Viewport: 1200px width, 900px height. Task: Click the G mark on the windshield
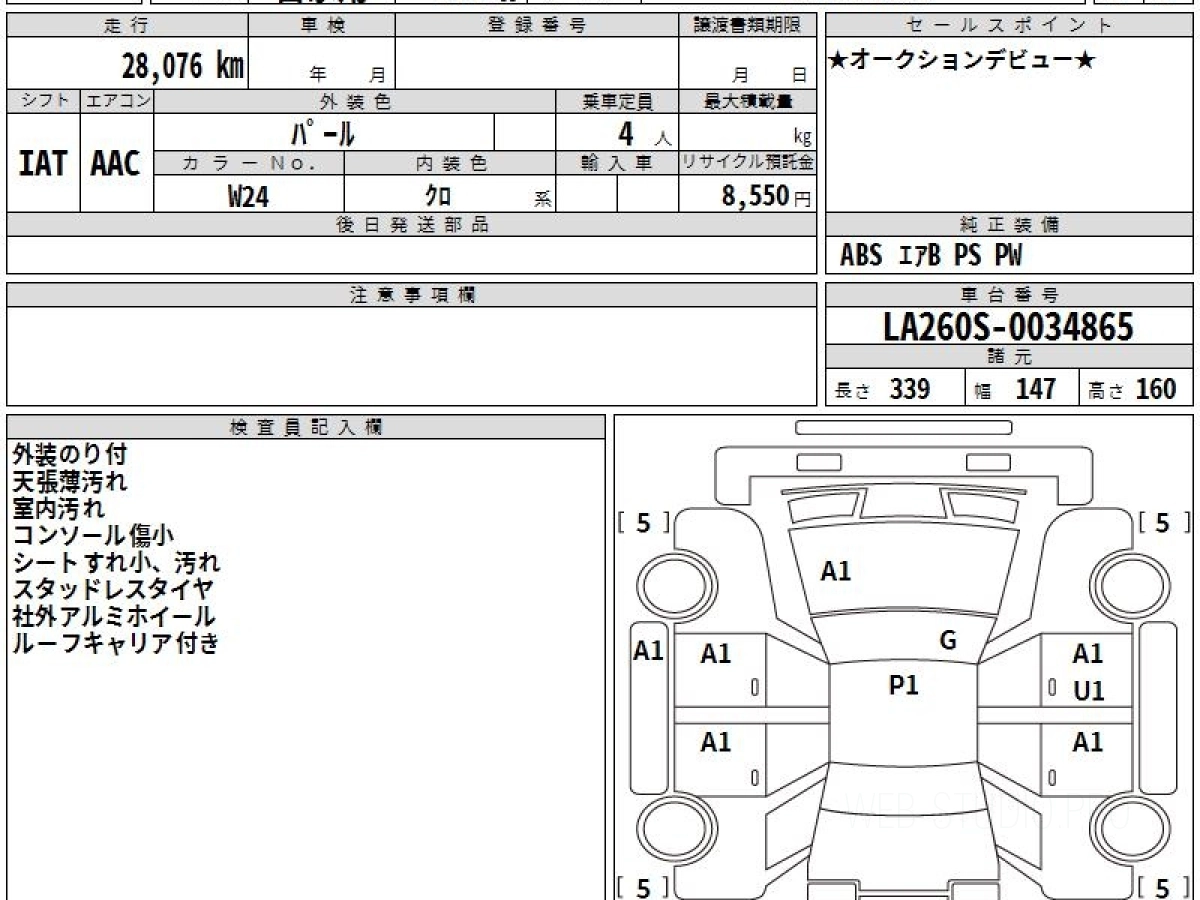coord(948,641)
